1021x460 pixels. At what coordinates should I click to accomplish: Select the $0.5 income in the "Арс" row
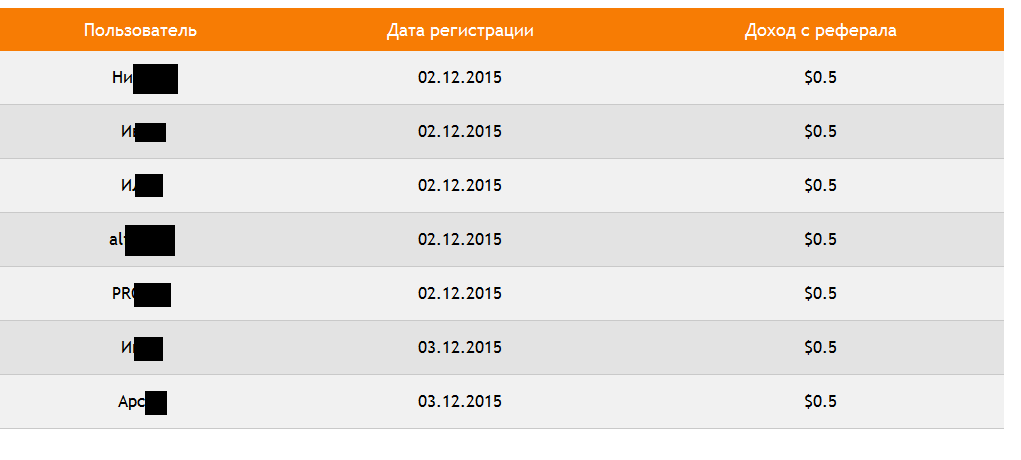click(x=820, y=401)
